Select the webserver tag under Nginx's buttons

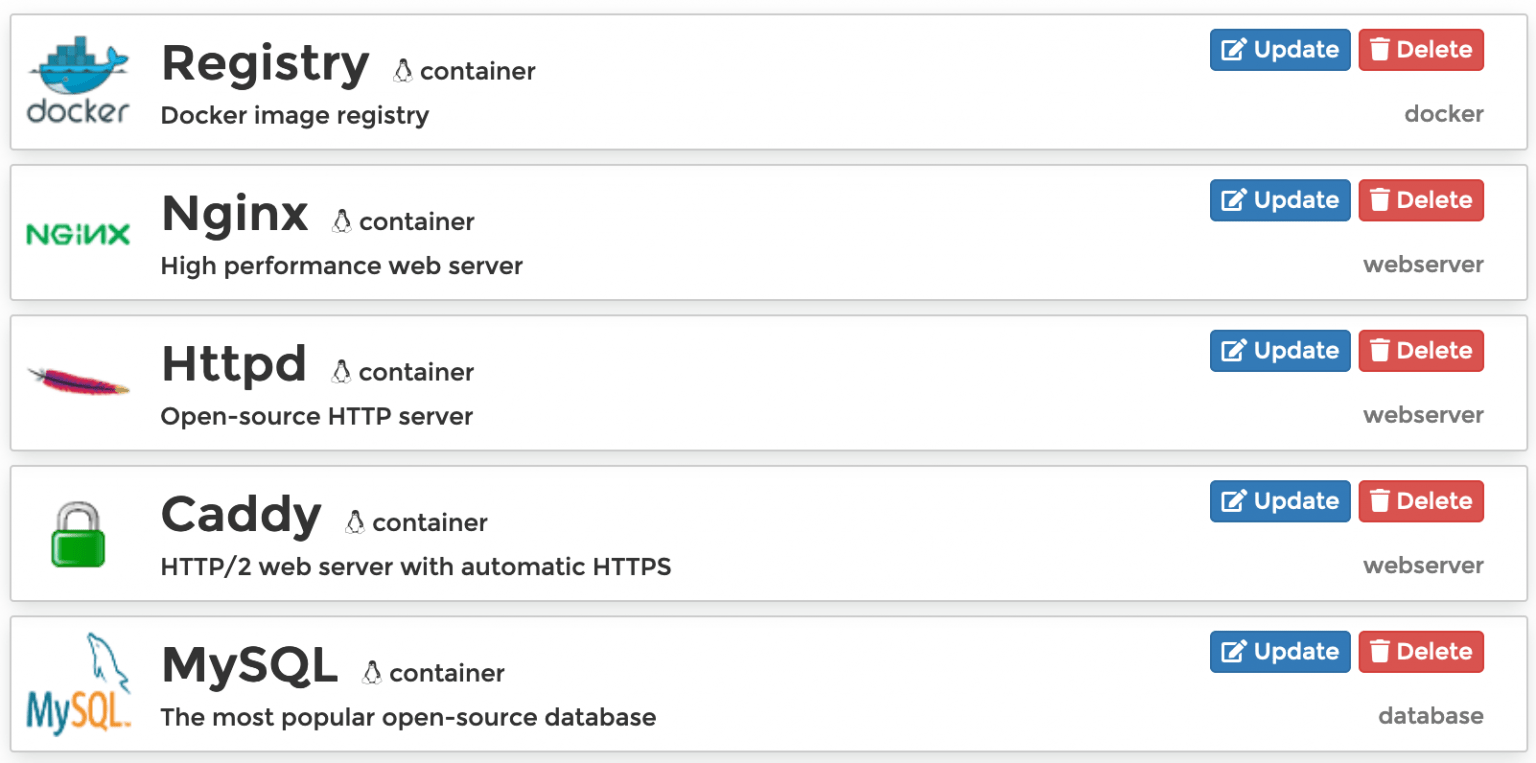tap(1423, 264)
